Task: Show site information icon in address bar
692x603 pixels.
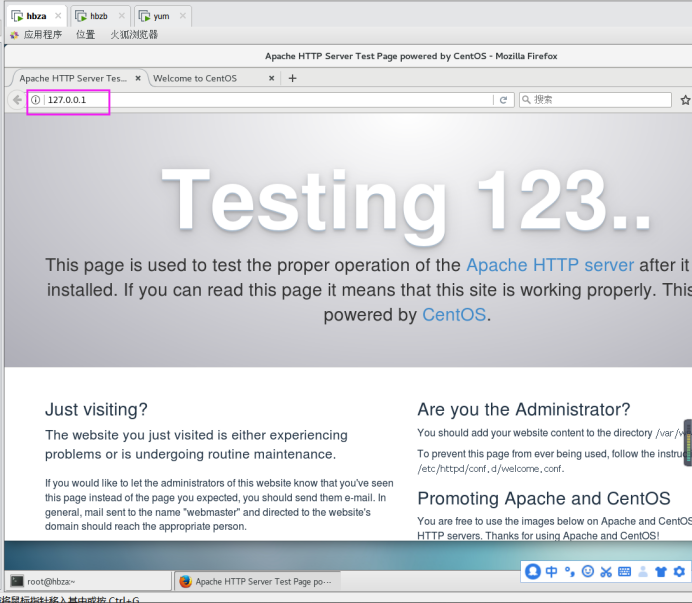Action: point(36,100)
